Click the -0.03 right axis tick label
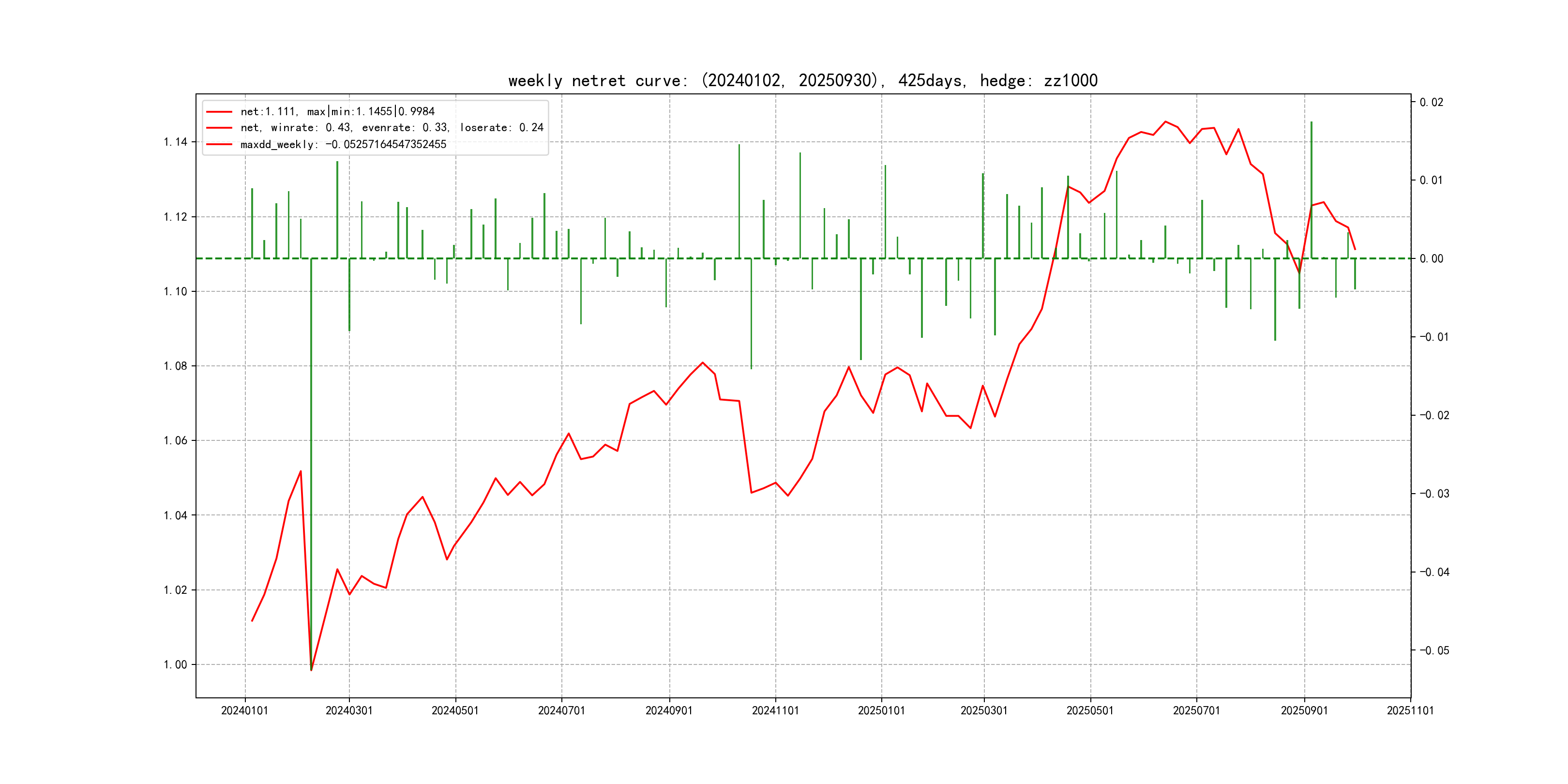The height and width of the screenshot is (784, 1568). 1434,494
